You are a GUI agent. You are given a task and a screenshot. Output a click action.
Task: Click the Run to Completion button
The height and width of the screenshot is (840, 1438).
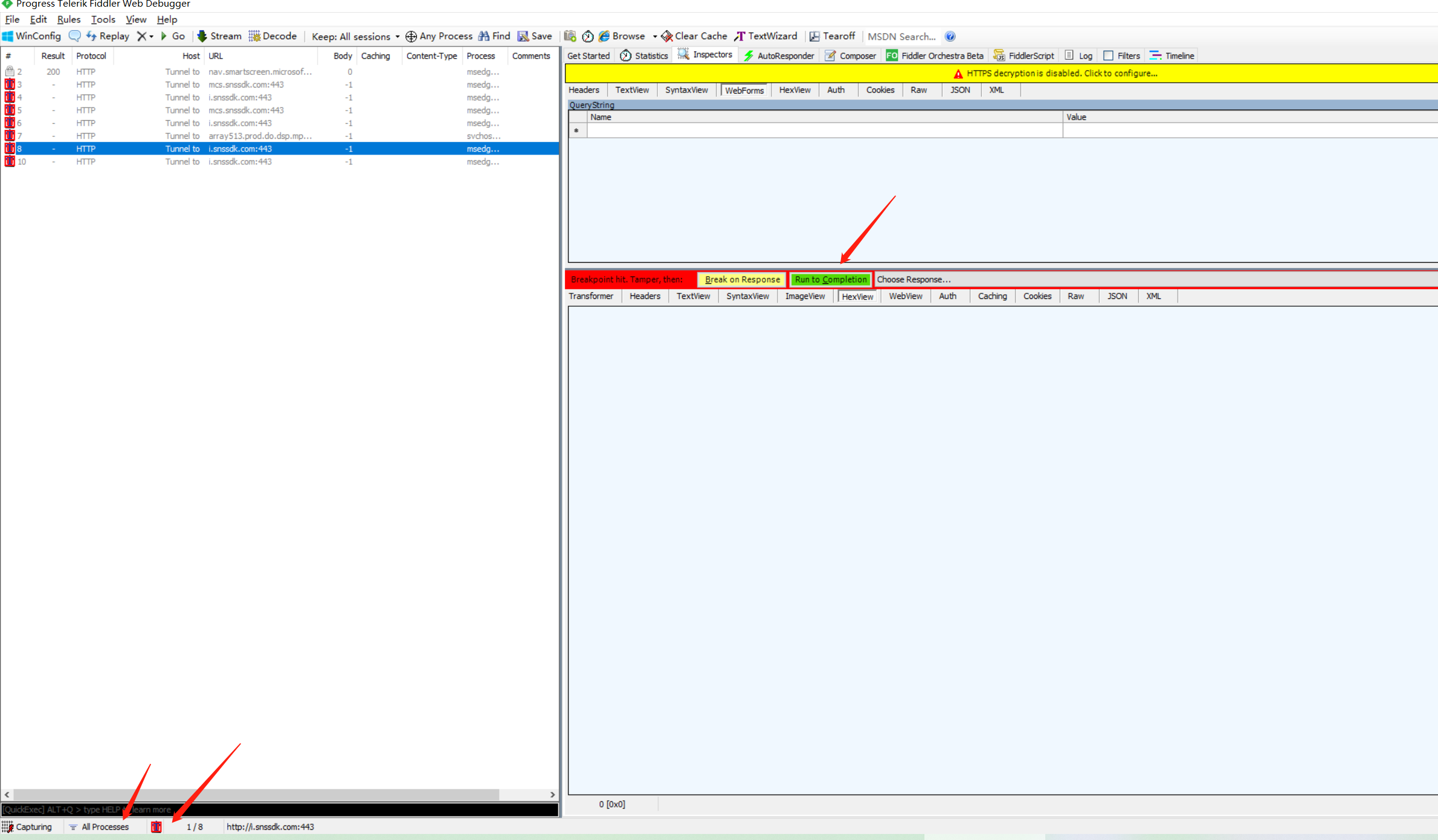click(830, 280)
